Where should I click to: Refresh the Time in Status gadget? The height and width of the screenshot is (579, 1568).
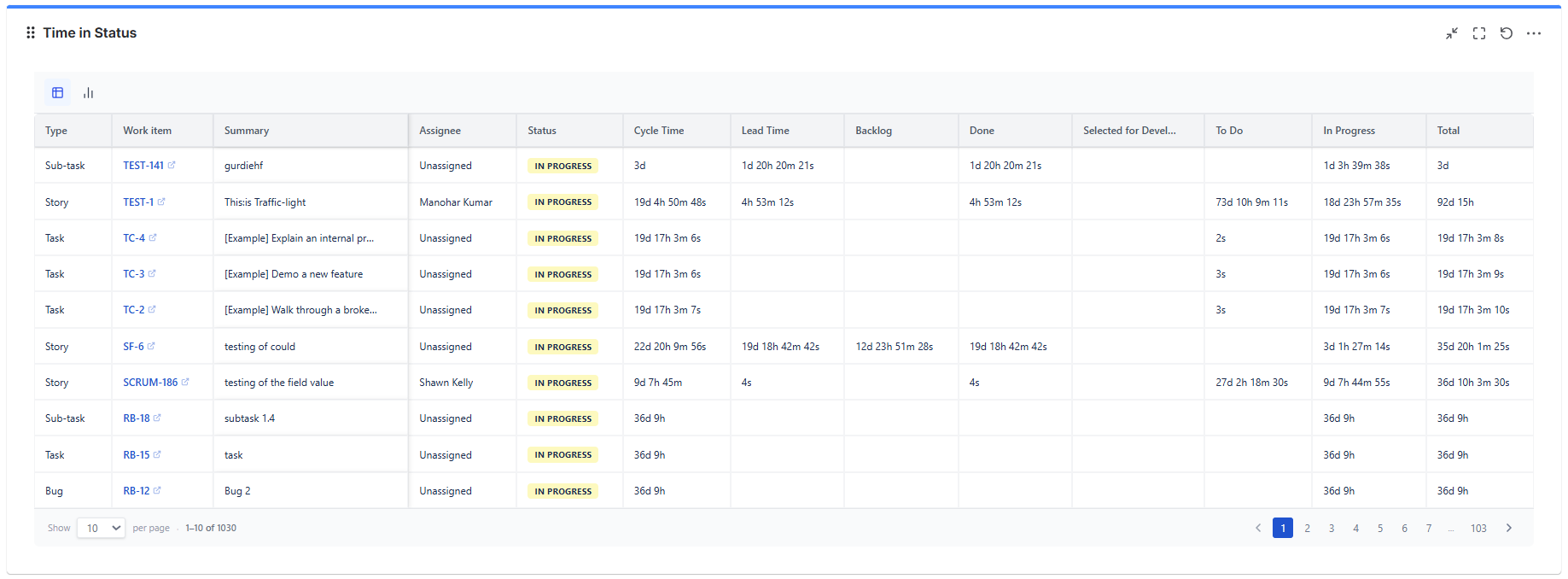[1507, 33]
